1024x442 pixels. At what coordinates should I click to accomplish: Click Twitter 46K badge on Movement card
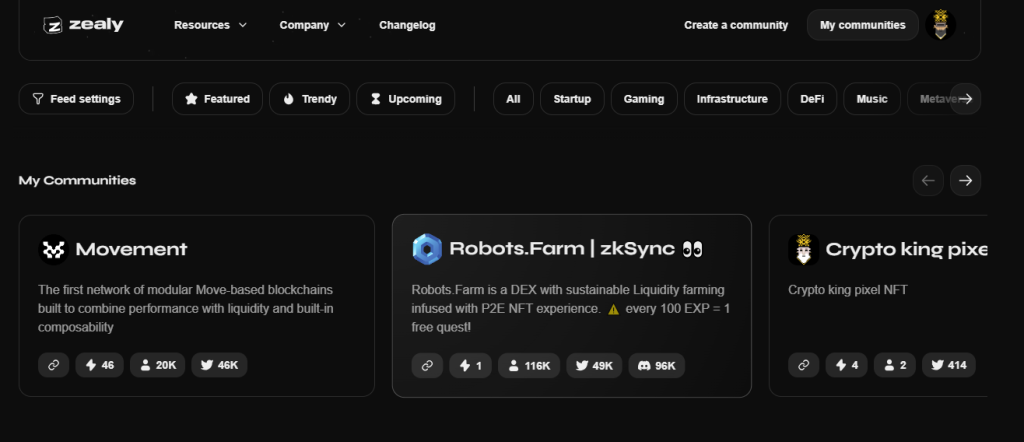tap(219, 365)
